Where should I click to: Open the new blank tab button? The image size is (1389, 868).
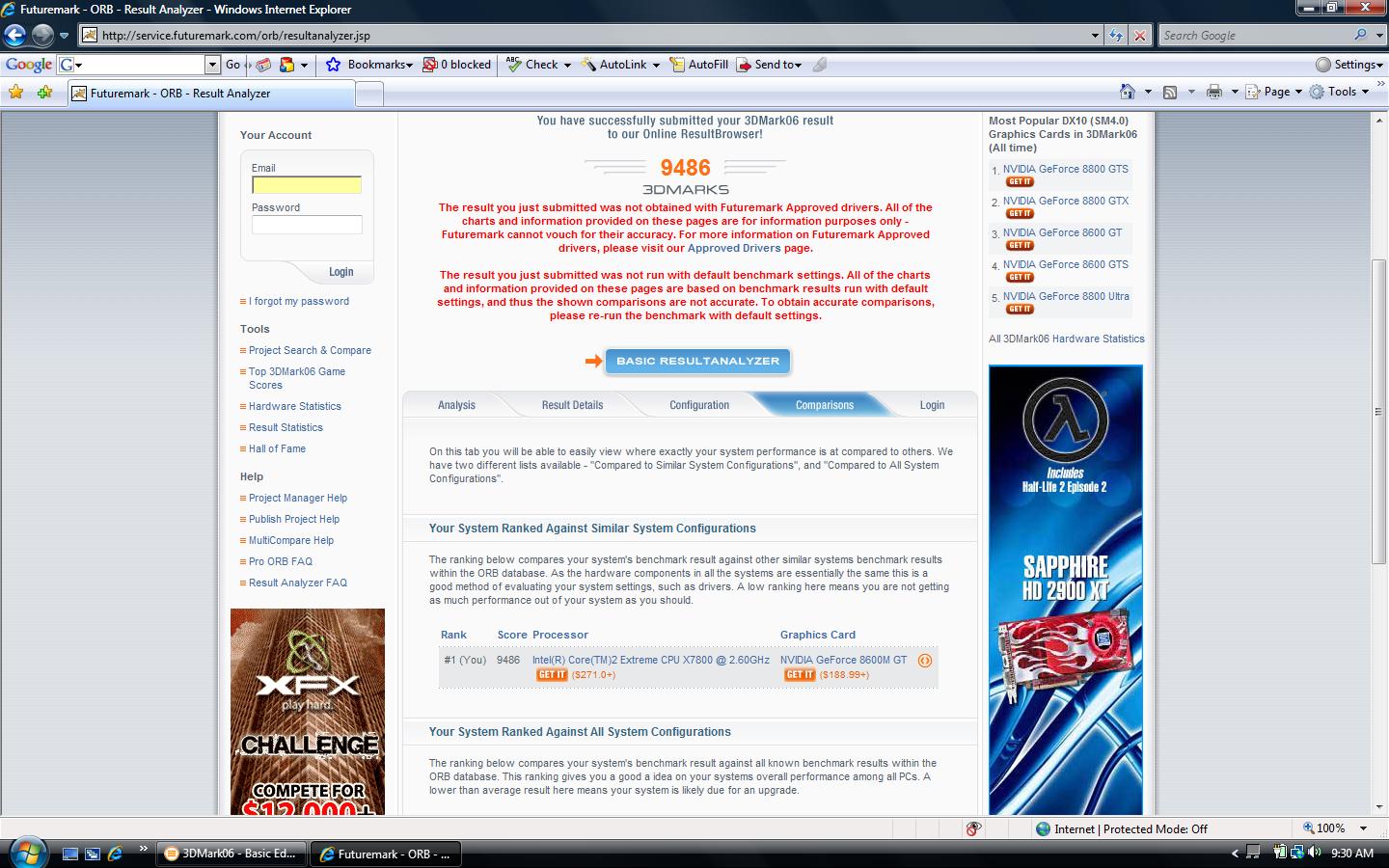tap(369, 94)
